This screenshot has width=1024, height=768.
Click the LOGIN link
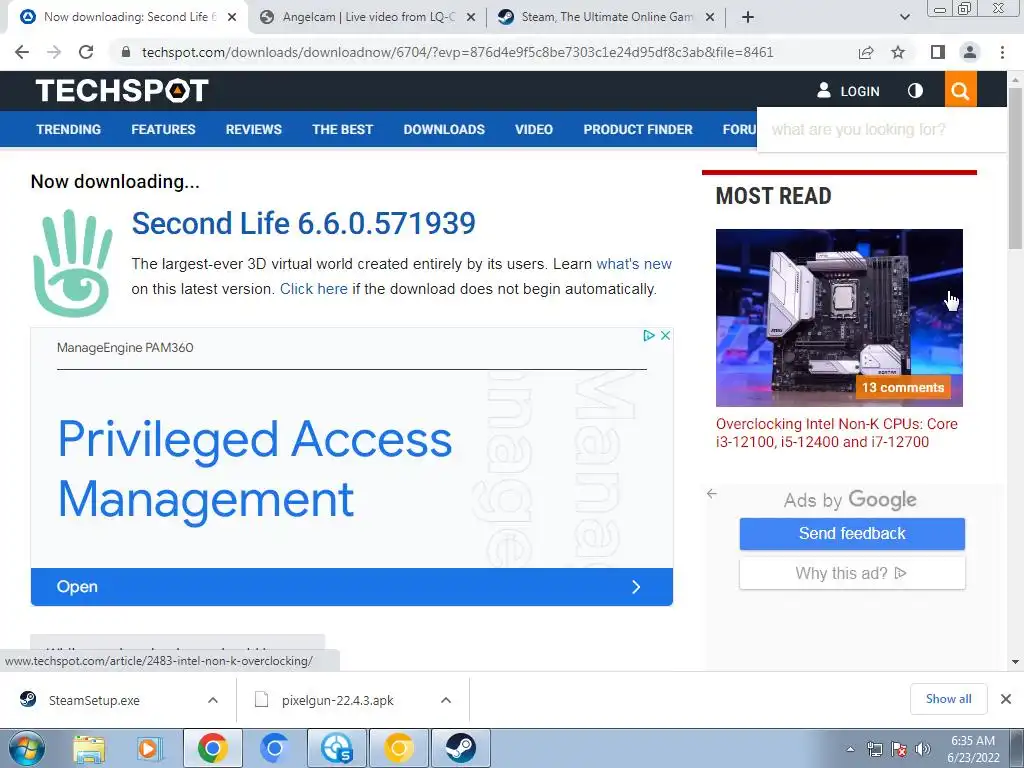[x=848, y=91]
